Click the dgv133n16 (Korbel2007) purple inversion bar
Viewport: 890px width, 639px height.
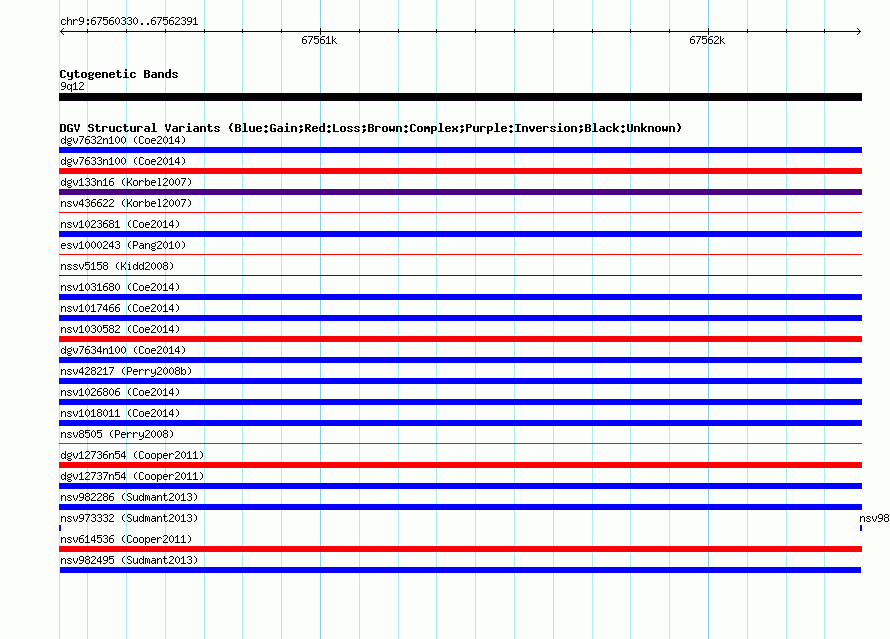[460, 192]
